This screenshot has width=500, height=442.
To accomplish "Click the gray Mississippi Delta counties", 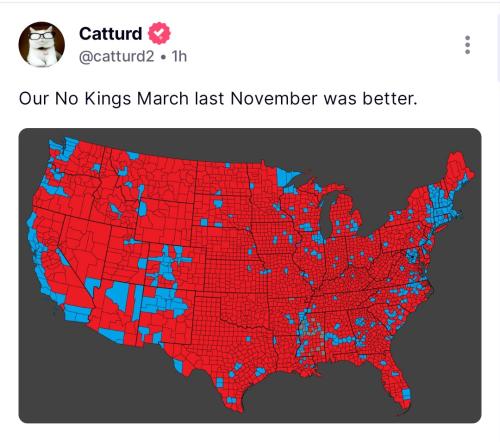I will point(310,333).
